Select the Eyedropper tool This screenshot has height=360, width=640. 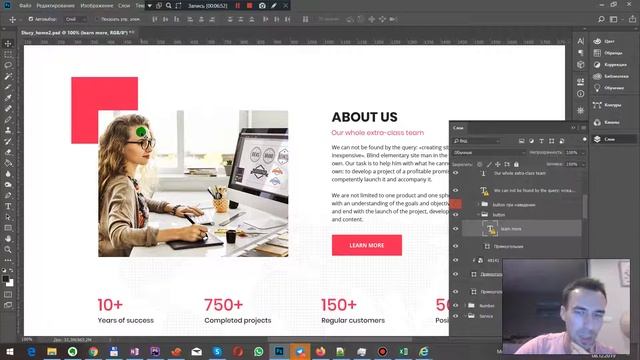tap(8, 98)
